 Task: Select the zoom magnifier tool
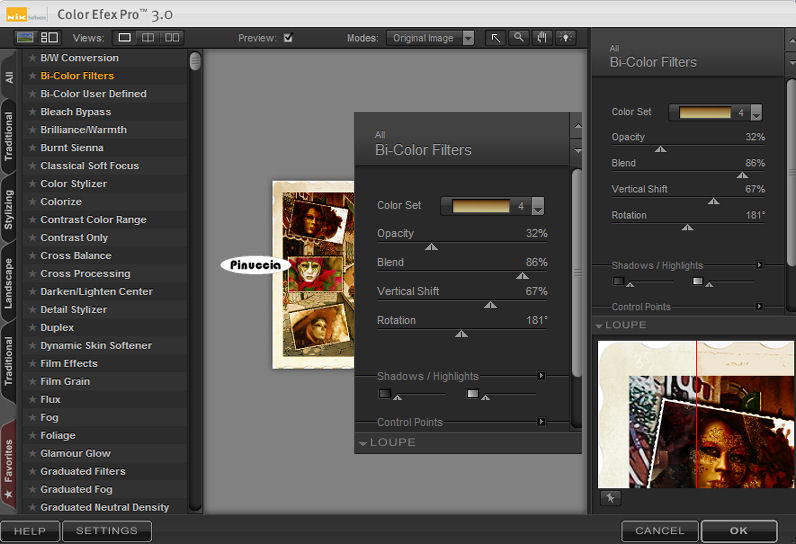point(518,38)
